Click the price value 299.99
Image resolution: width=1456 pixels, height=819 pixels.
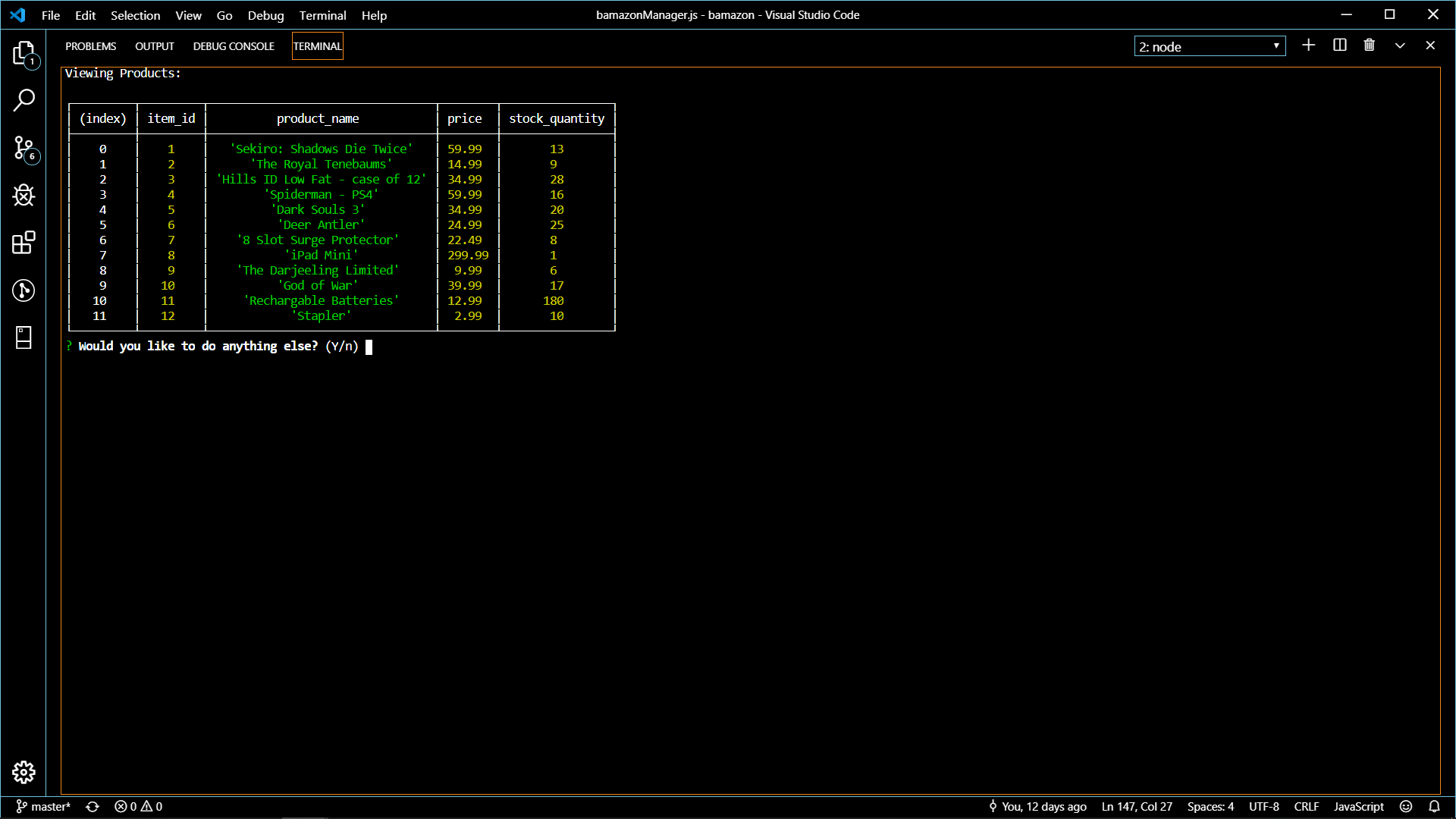[x=468, y=256]
